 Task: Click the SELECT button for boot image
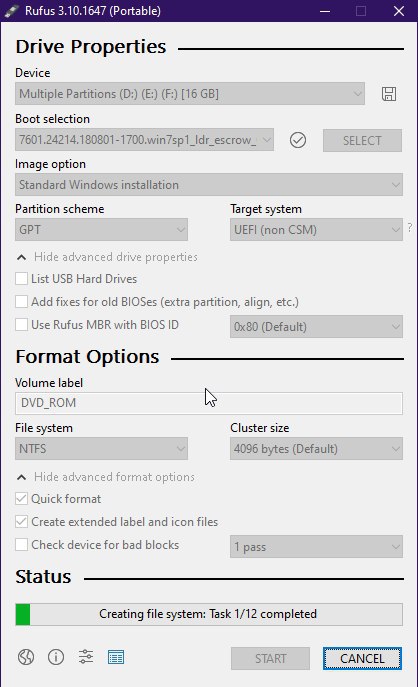pyautogui.click(x=362, y=141)
